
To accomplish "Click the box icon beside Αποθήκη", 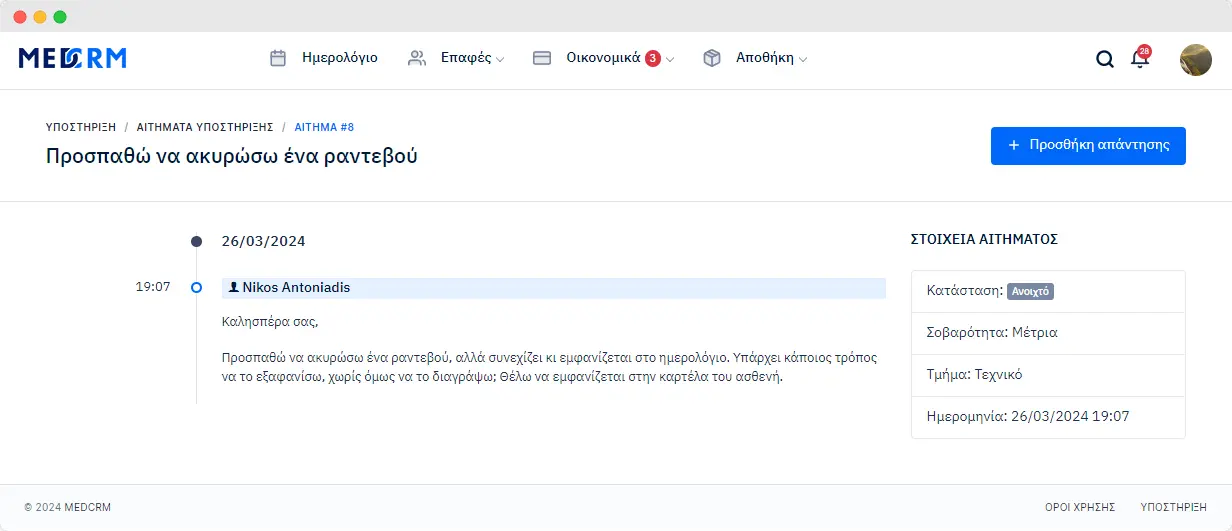I will tap(712, 58).
